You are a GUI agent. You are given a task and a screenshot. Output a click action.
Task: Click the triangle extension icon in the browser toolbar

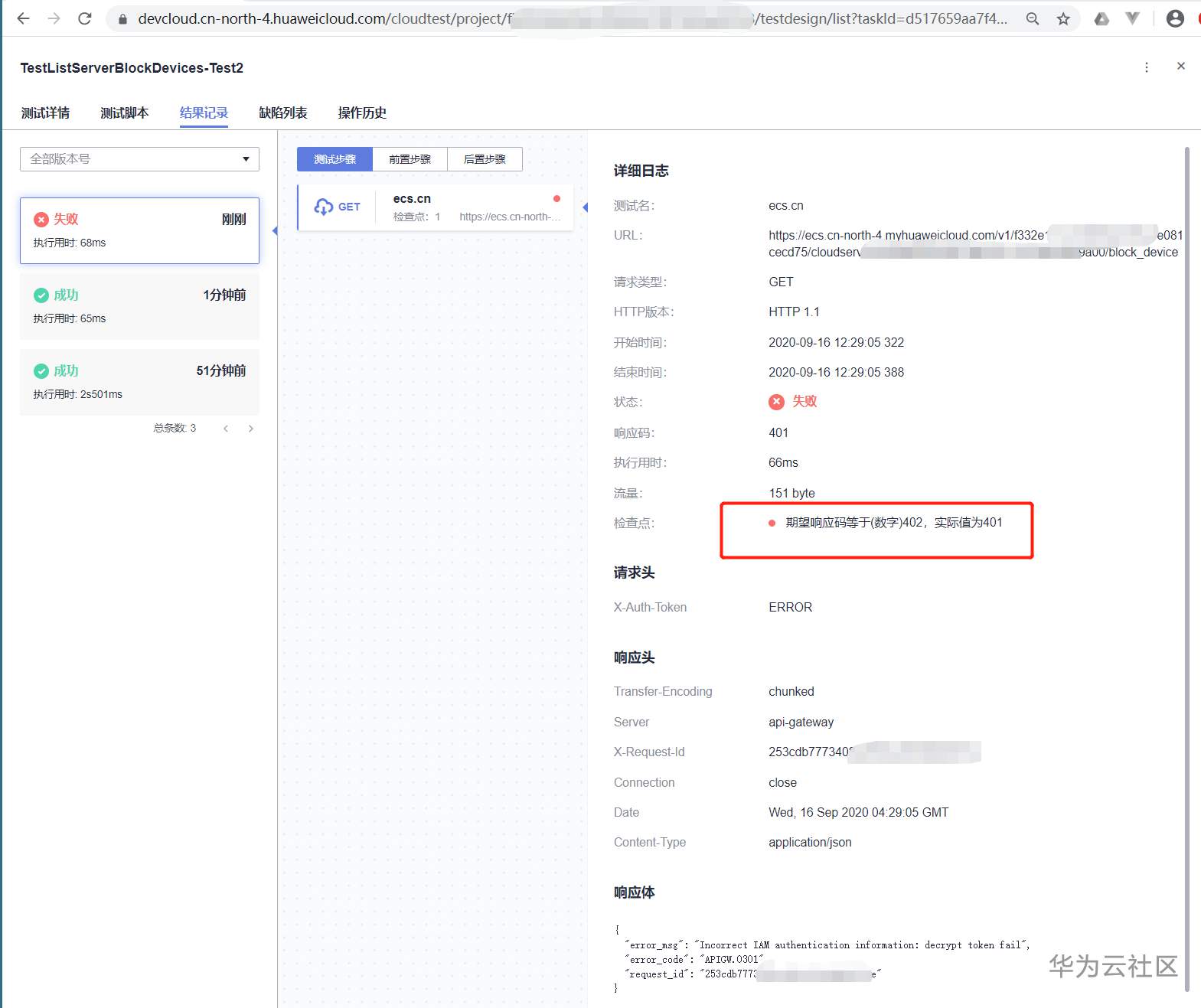1101,19
